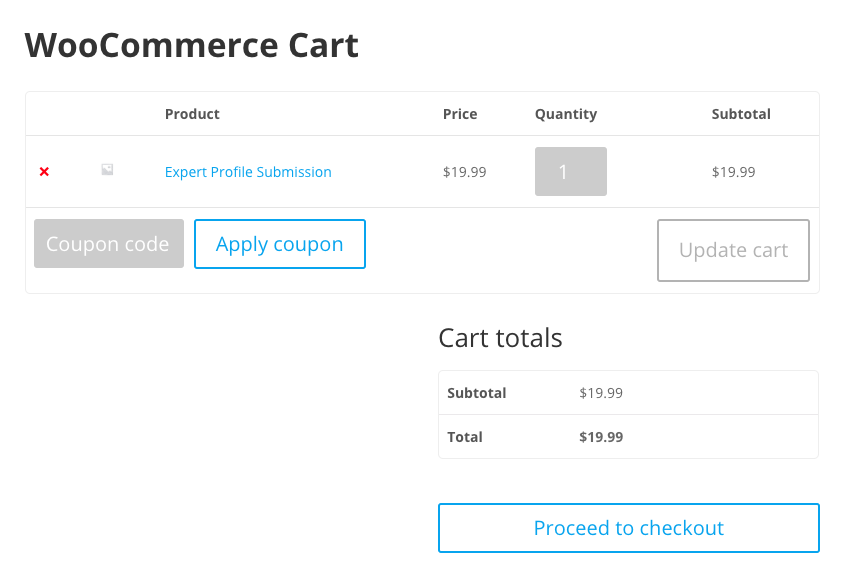Click the bold $19.99 total amount
This screenshot has height=580, width=856.
(601, 437)
